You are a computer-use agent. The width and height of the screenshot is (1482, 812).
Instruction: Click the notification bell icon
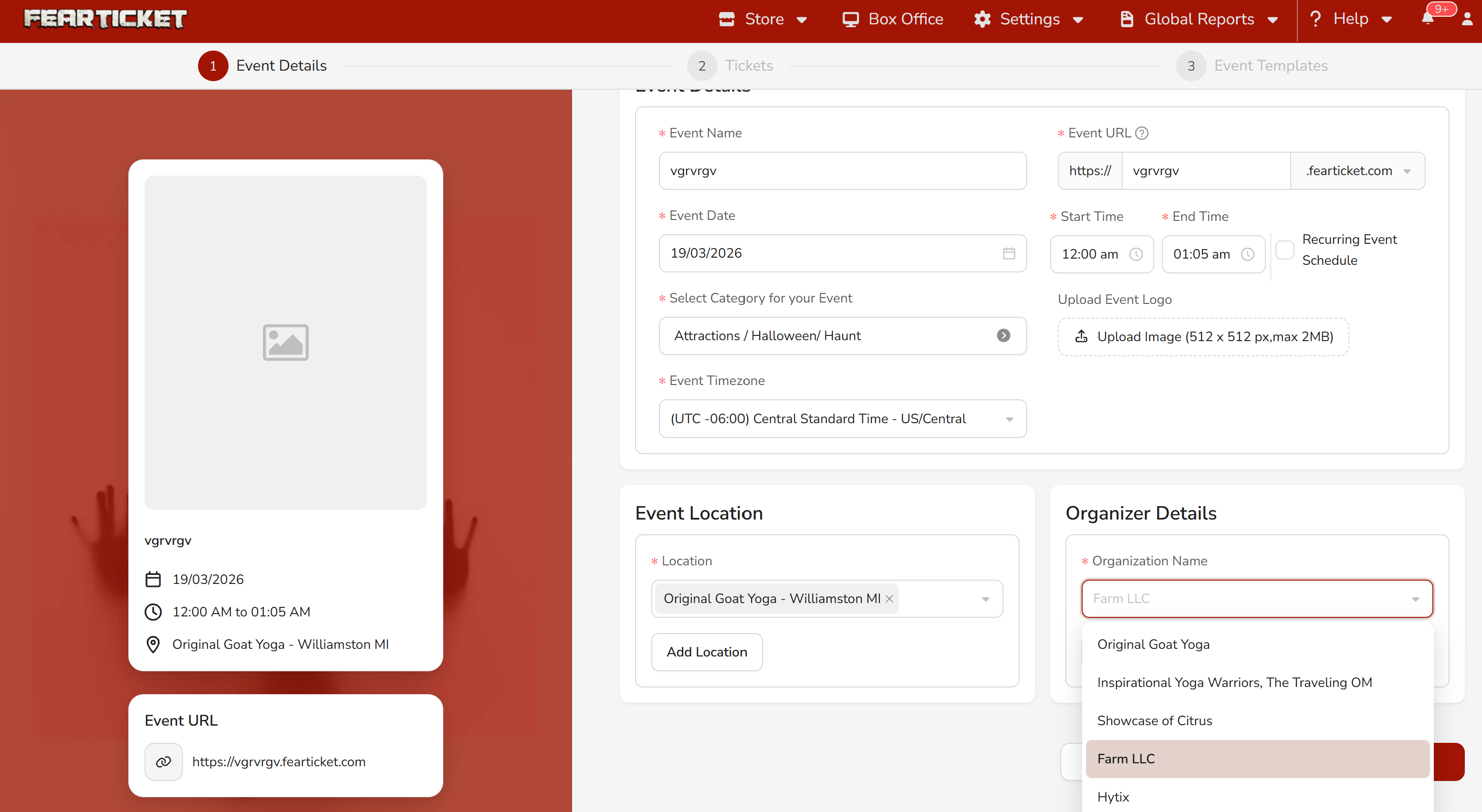tap(1427, 19)
